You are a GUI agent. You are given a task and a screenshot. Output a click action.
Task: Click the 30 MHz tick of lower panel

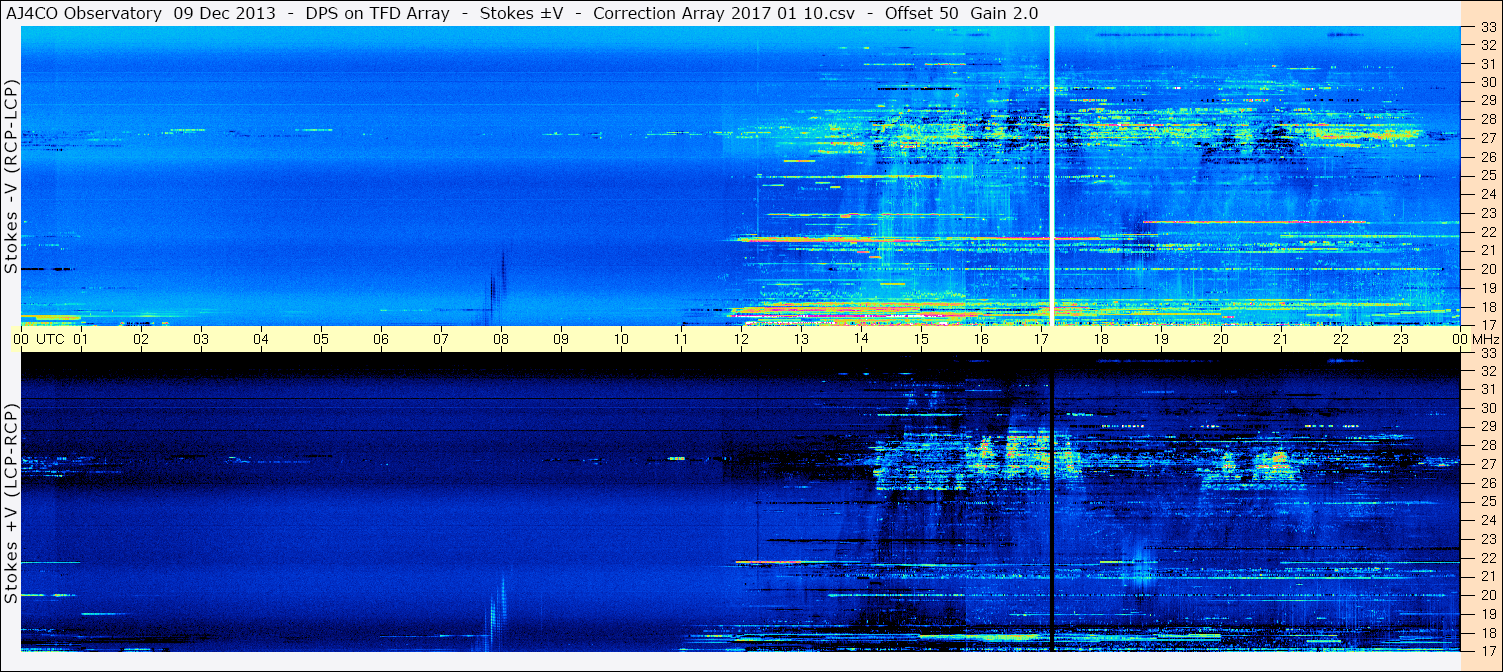click(1487, 408)
